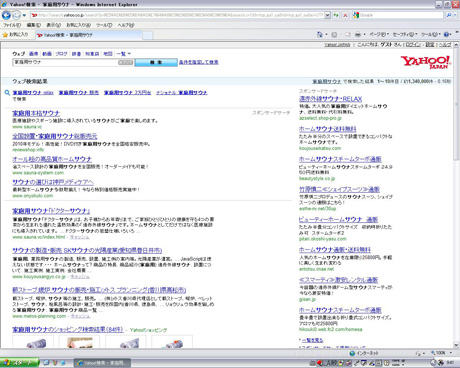Open search provider dropdown arrow in toolbar
This screenshot has width=460, height=368.
[x=455, y=15]
